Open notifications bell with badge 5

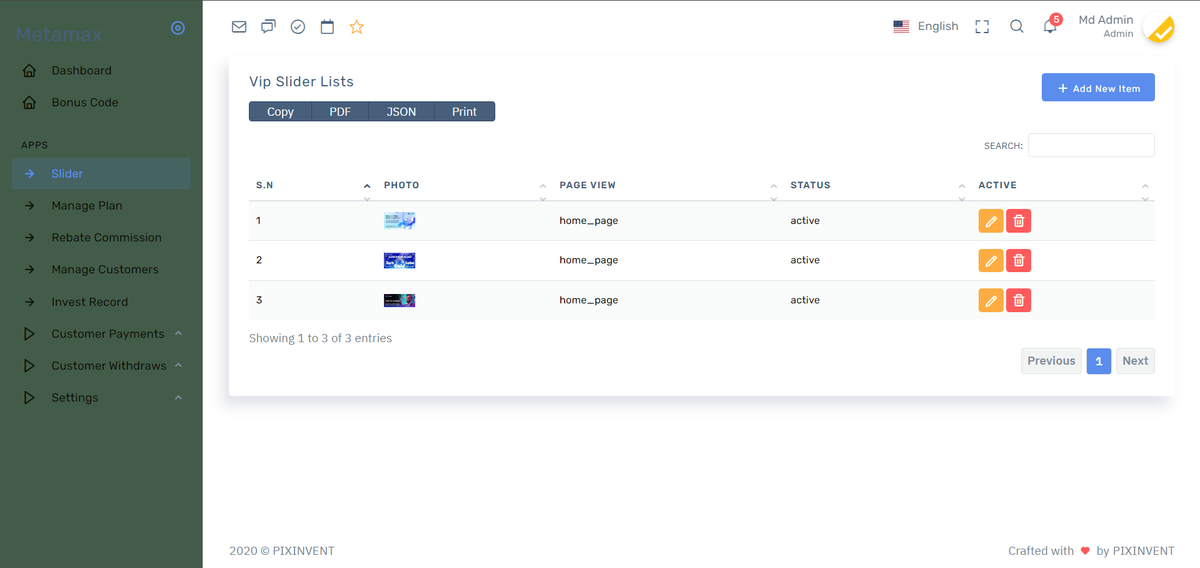click(1050, 26)
